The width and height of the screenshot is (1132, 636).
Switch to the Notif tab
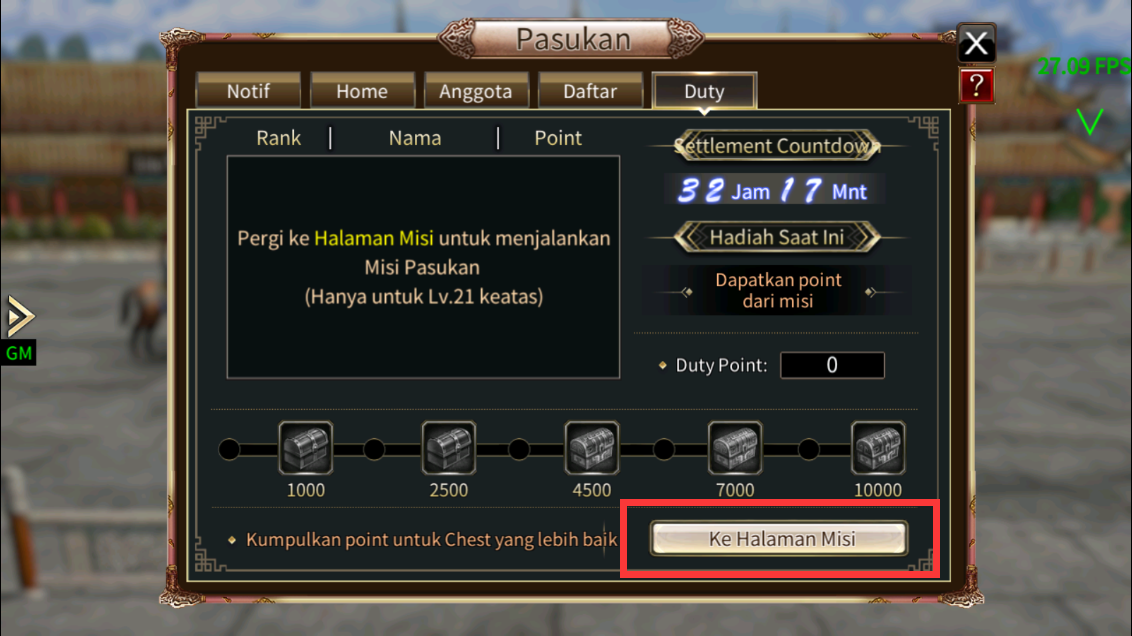click(x=248, y=91)
